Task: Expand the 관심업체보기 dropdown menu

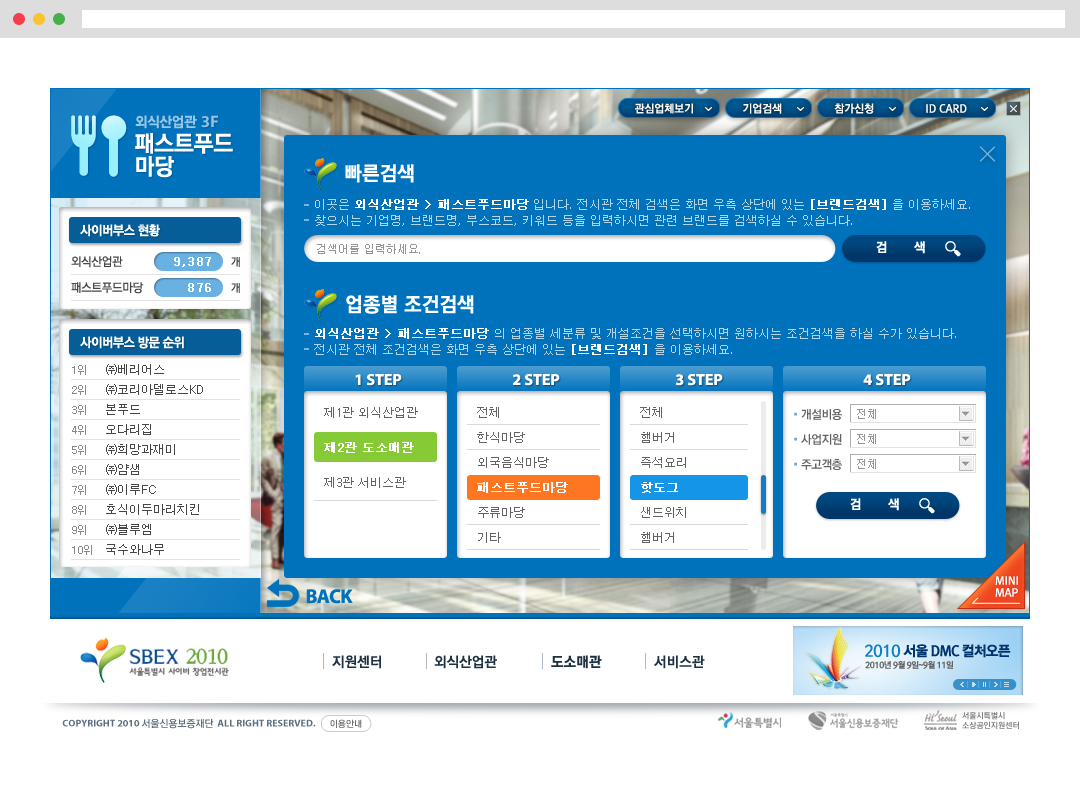Action: click(x=669, y=108)
